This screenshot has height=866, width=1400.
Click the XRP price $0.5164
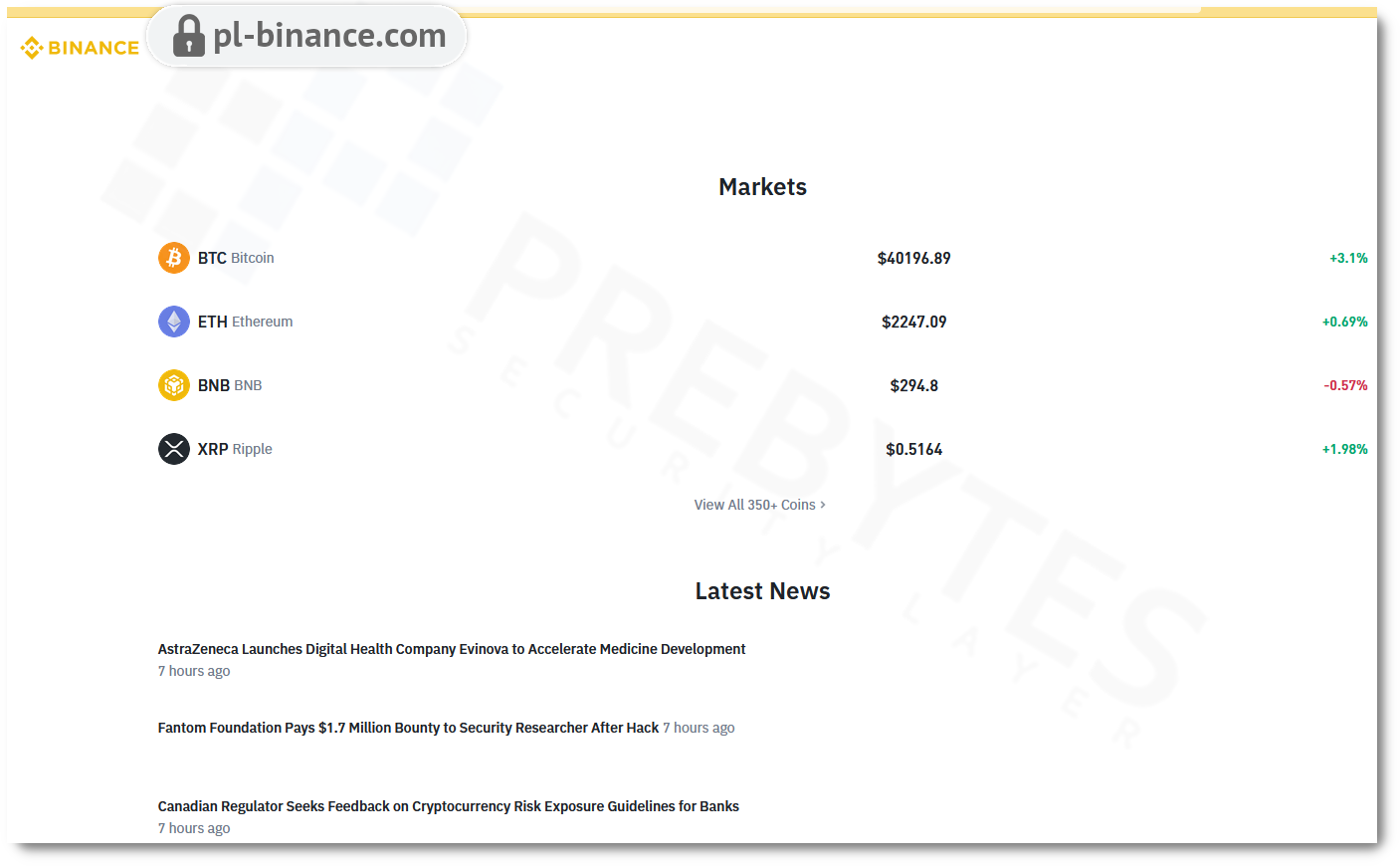(913, 449)
